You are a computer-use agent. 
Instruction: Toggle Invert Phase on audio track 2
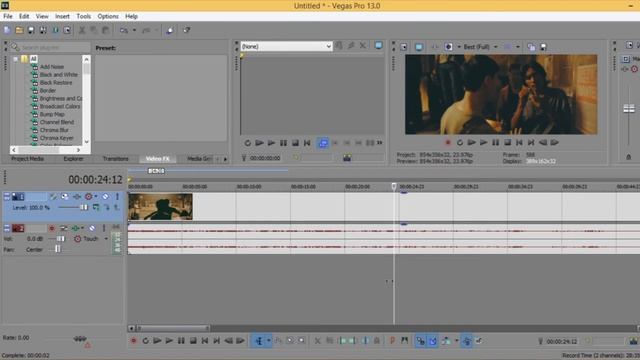tap(63, 228)
